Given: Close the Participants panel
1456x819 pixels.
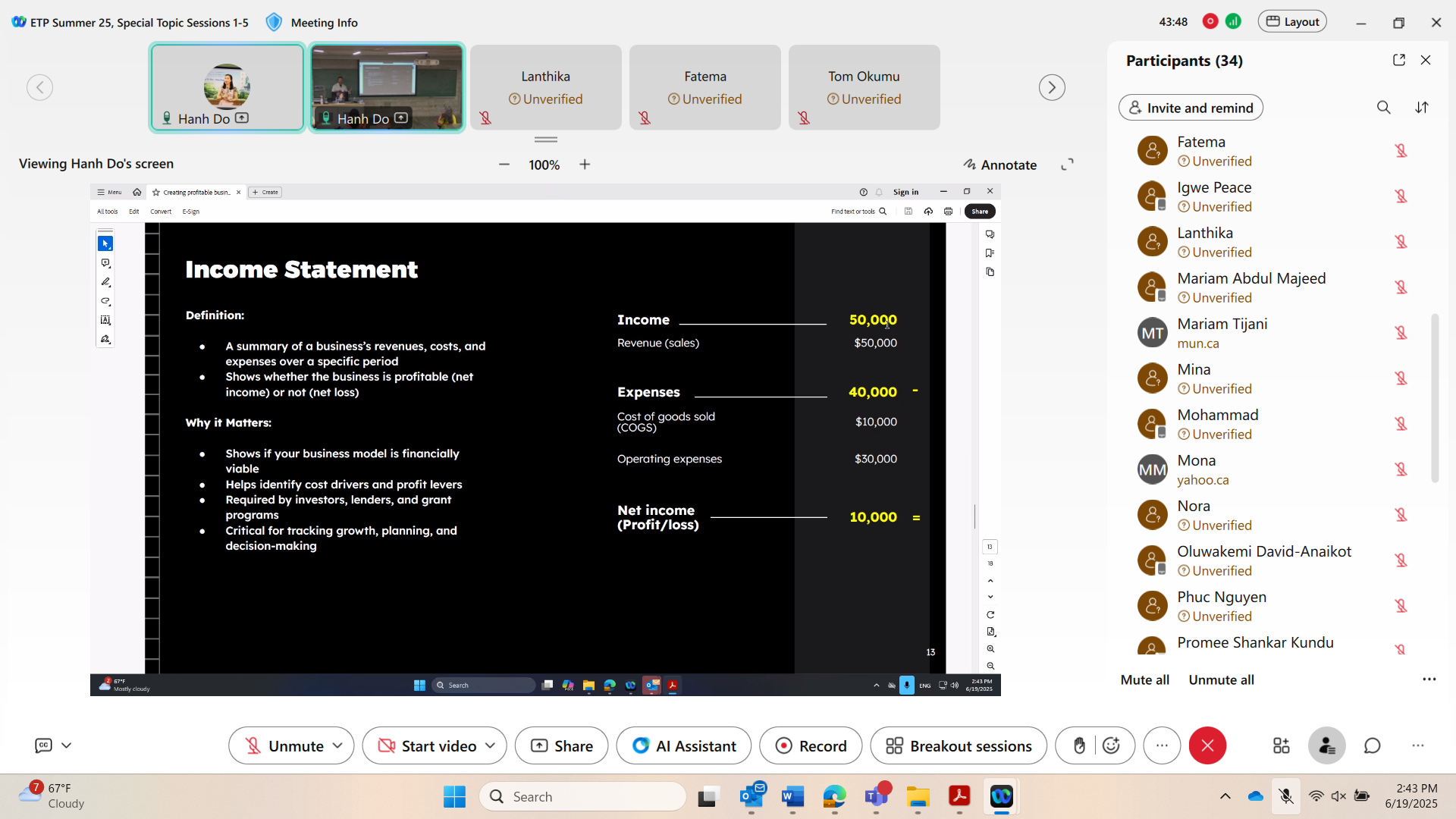Looking at the screenshot, I should [x=1426, y=60].
